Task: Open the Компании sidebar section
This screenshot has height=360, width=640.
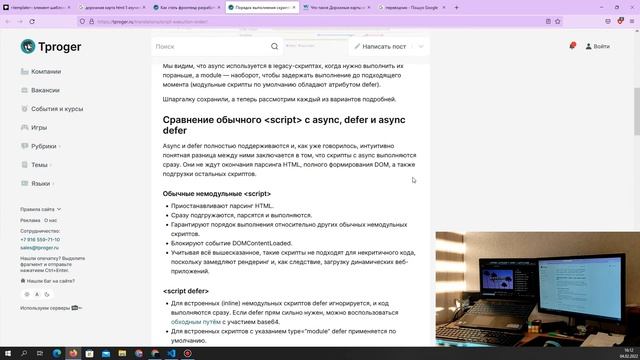Action: coord(41,71)
